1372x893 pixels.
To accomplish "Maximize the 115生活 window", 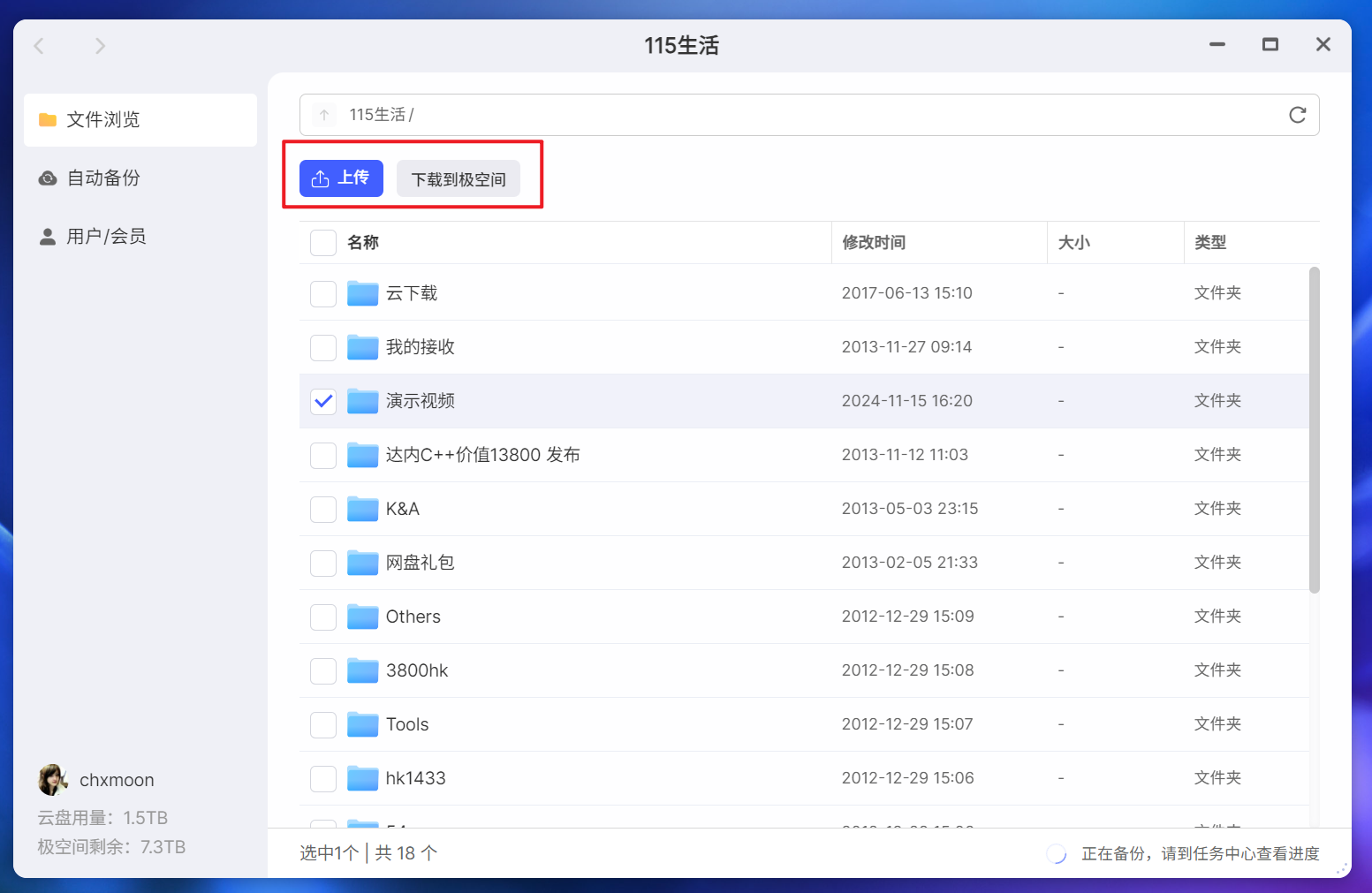I will click(x=1270, y=44).
